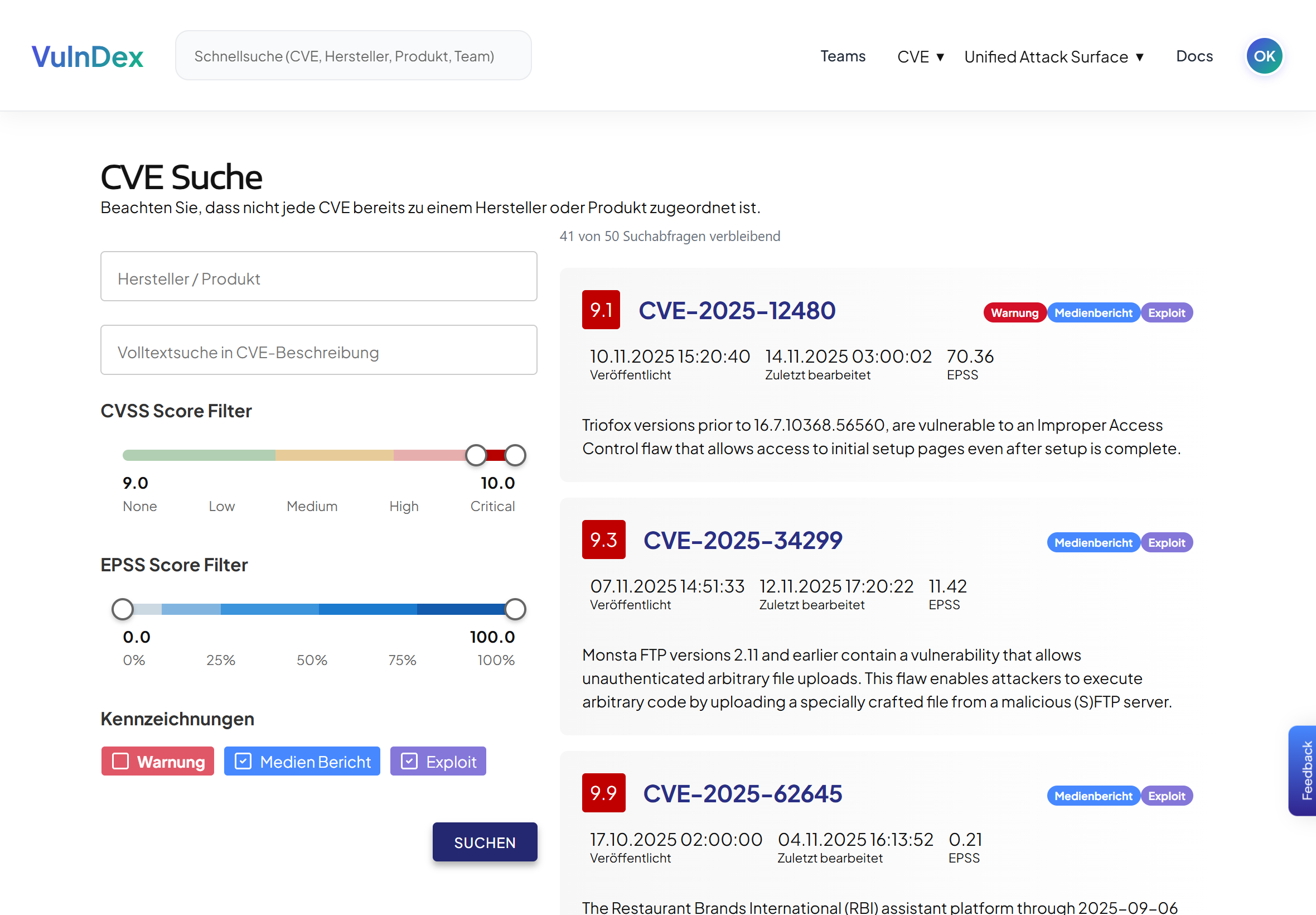The image size is (1316, 915).
Task: Open CVE-2025-34299 details
Action: [x=743, y=540]
